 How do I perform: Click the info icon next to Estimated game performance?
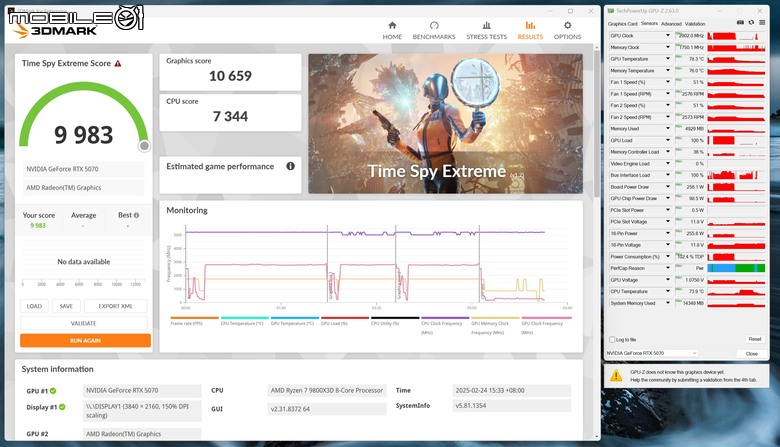coord(291,166)
